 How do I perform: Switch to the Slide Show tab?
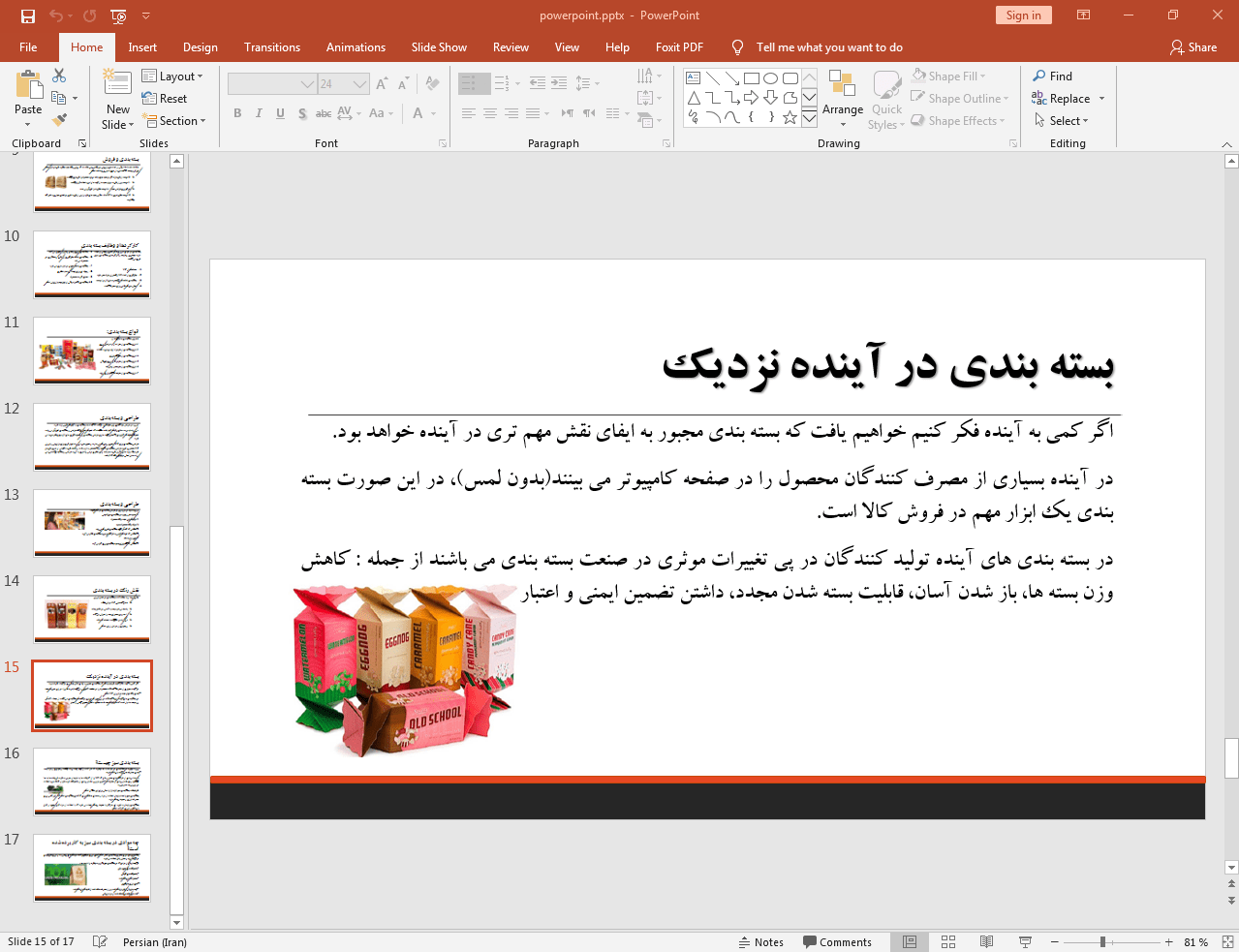439,46
